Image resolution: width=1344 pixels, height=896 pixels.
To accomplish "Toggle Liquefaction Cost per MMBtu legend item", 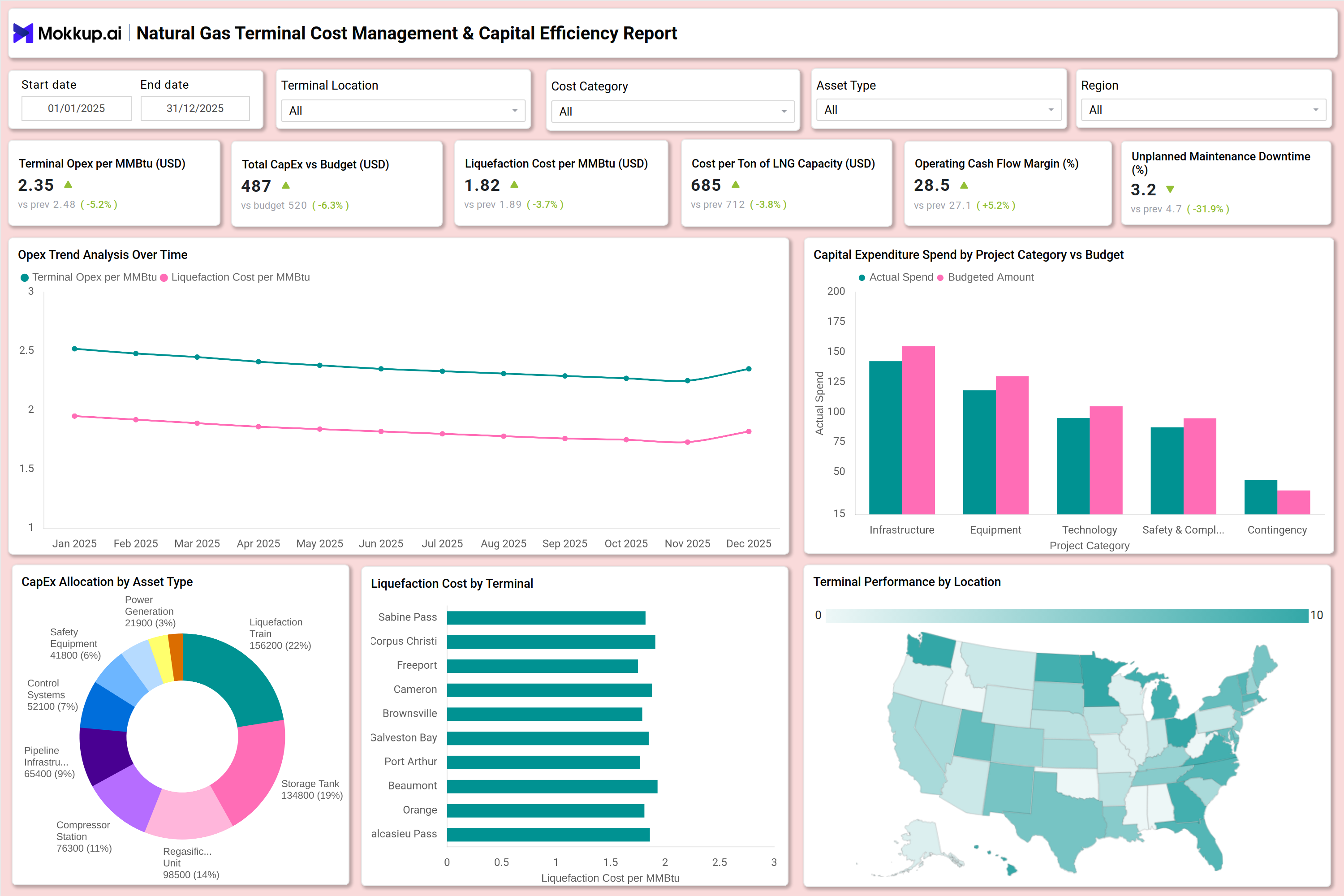I will [x=235, y=277].
